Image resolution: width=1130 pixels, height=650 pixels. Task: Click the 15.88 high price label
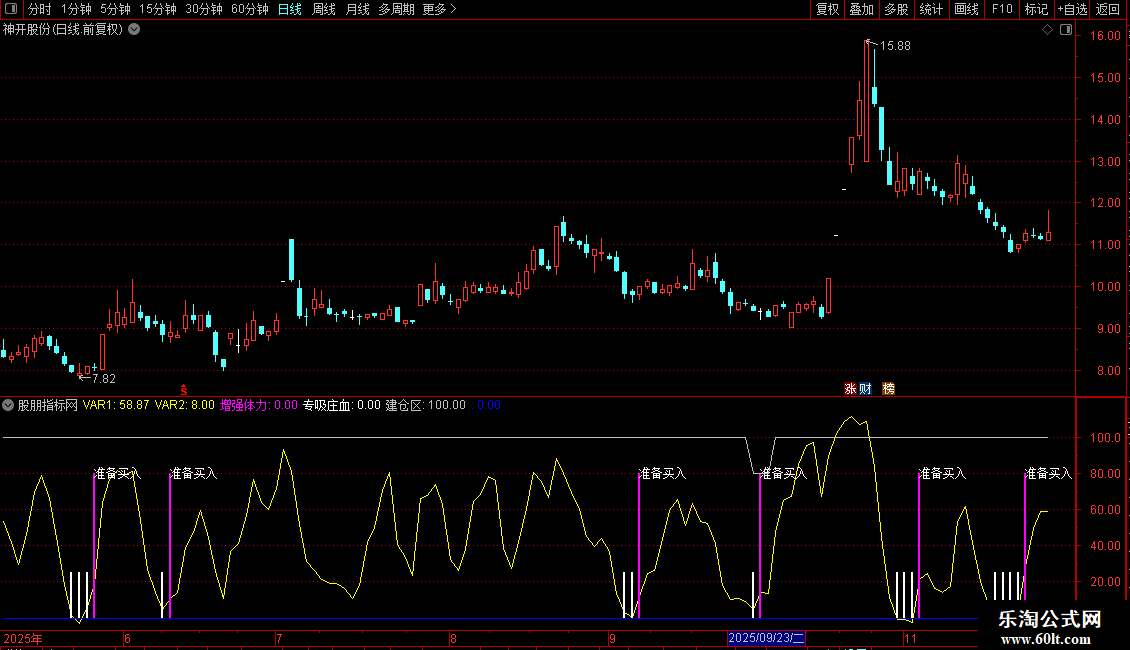coord(895,46)
